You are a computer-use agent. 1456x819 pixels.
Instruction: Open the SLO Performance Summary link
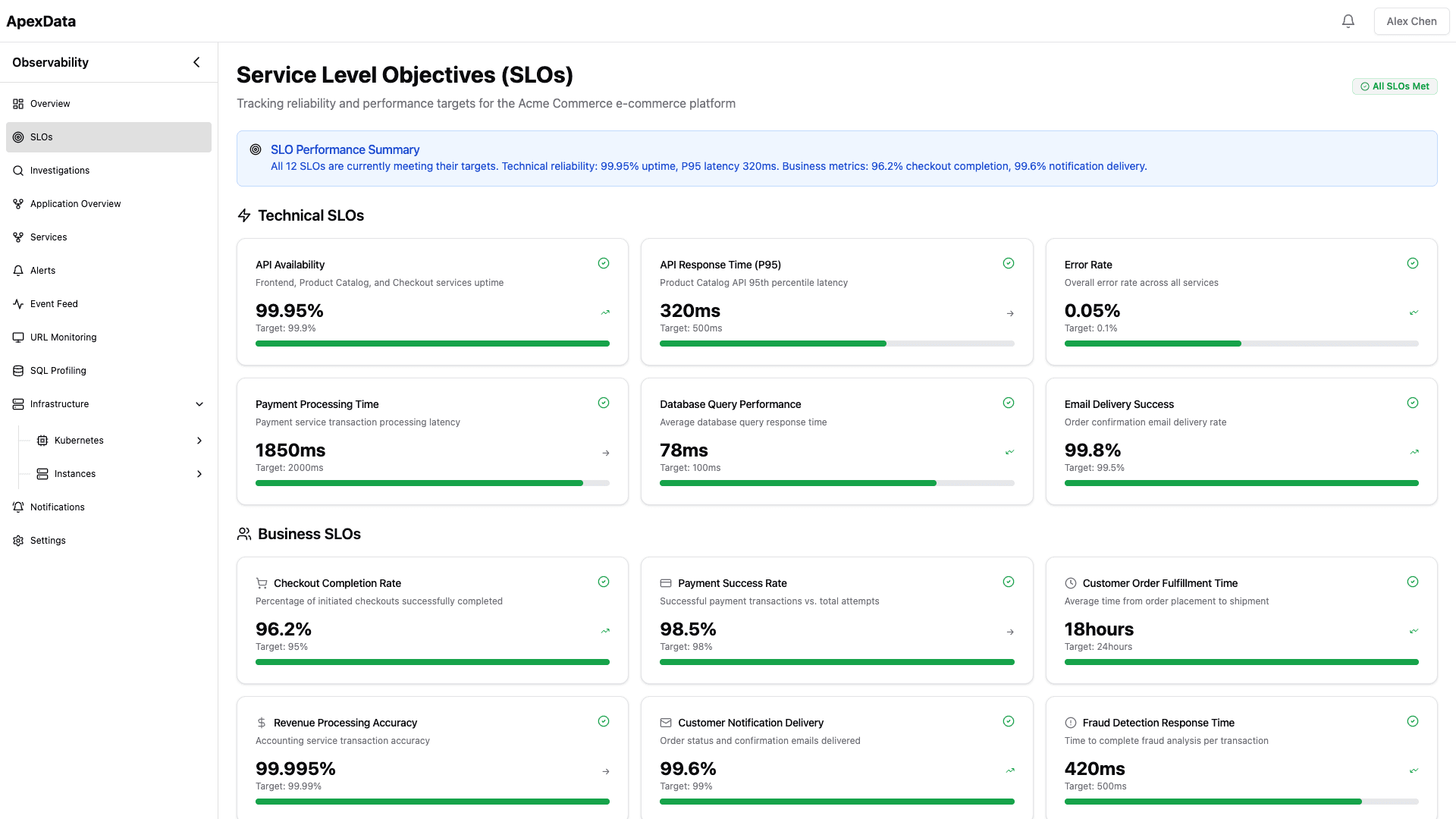pos(345,149)
